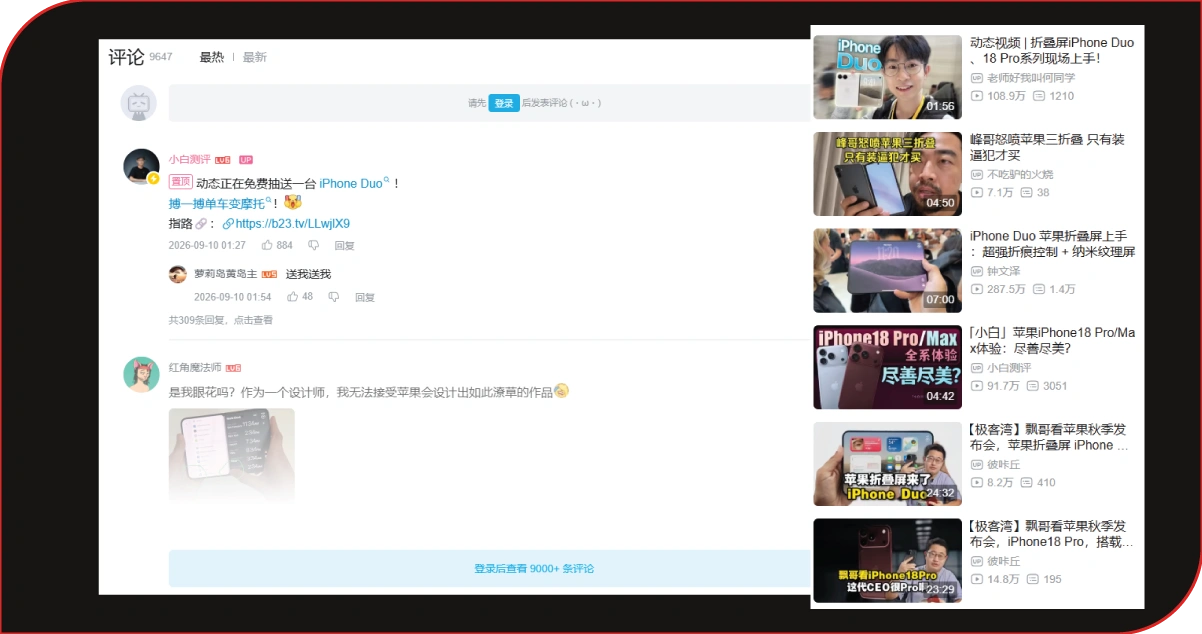Dislike the pinned comment by 小白测评
The height and width of the screenshot is (634, 1202).
(x=313, y=245)
